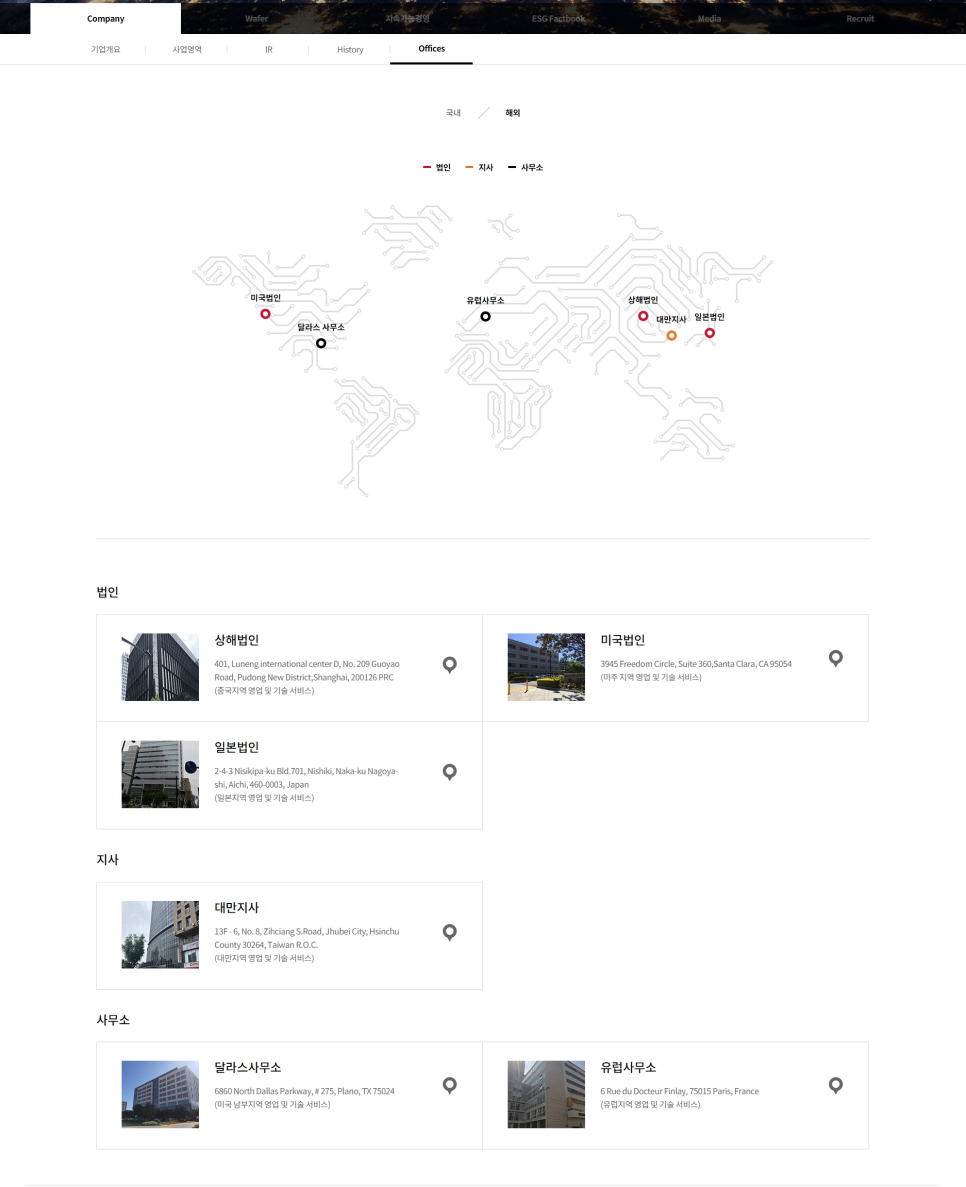Viewport: 966px width, 1187px height.
Task: Open the location pin for 대만지사
Action: coord(450,932)
